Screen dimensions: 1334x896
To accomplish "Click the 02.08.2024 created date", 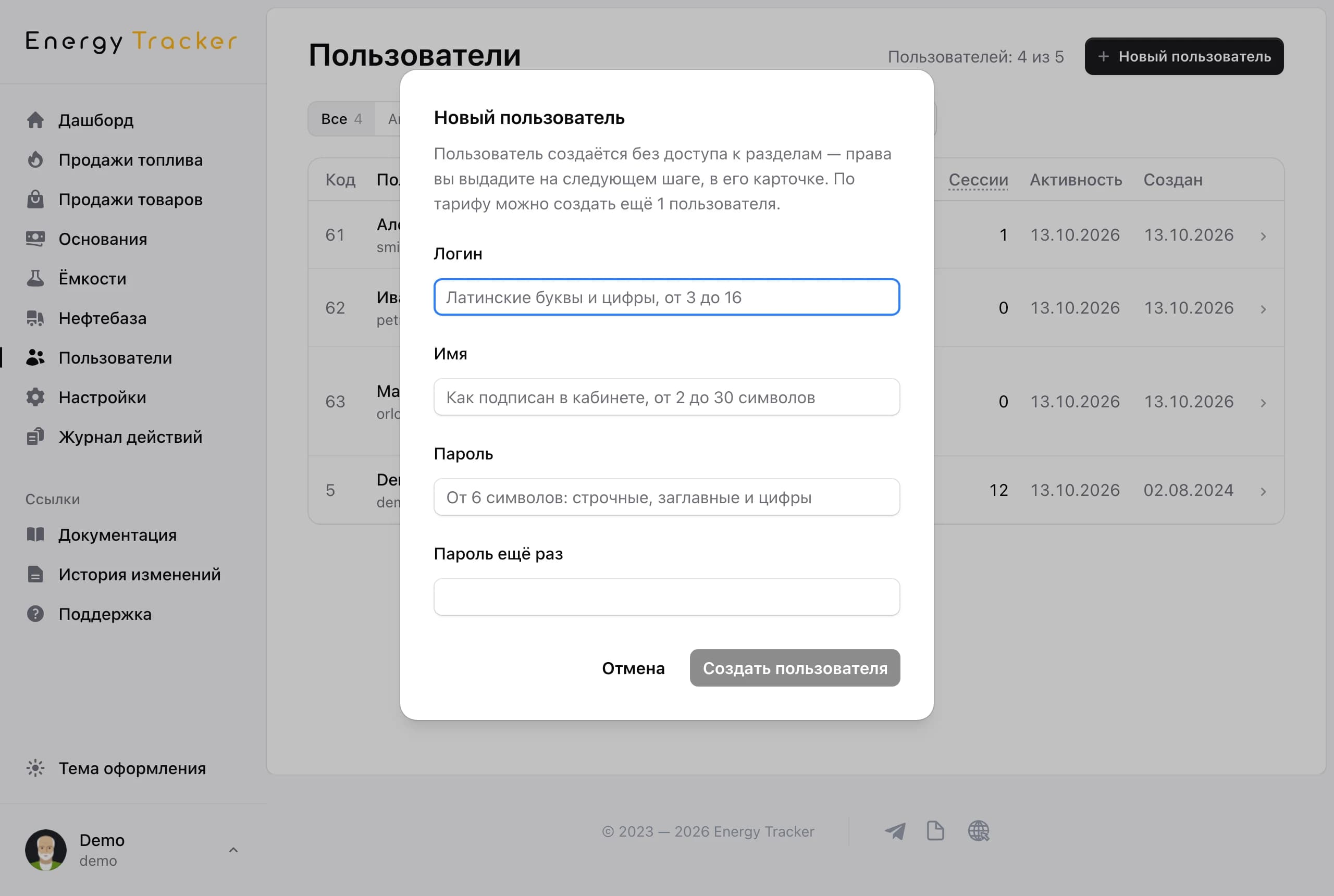I will (x=1188, y=490).
